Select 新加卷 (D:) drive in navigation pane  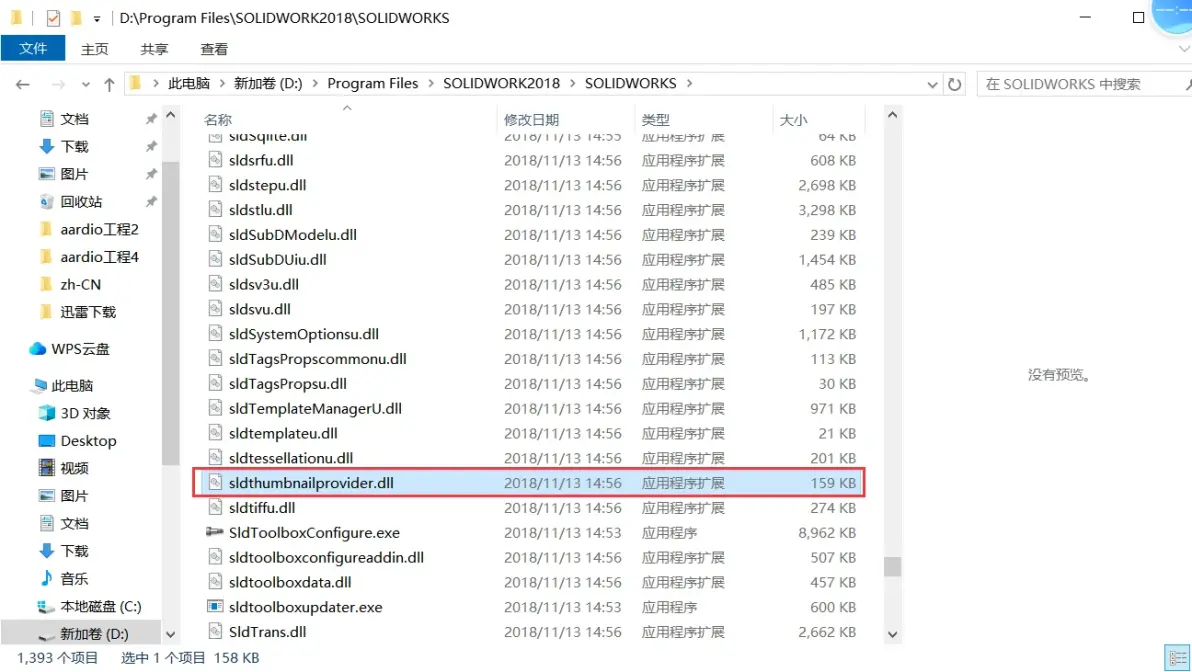pos(94,634)
